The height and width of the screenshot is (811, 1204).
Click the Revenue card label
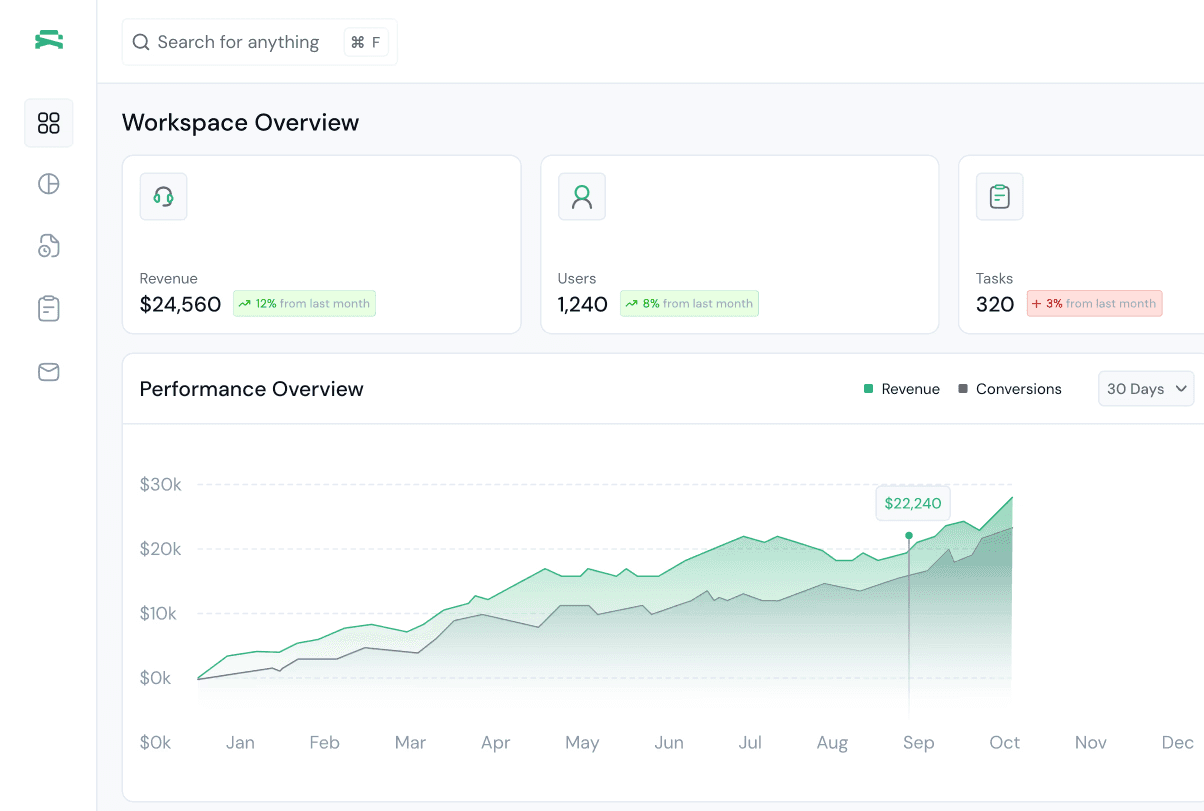point(169,279)
